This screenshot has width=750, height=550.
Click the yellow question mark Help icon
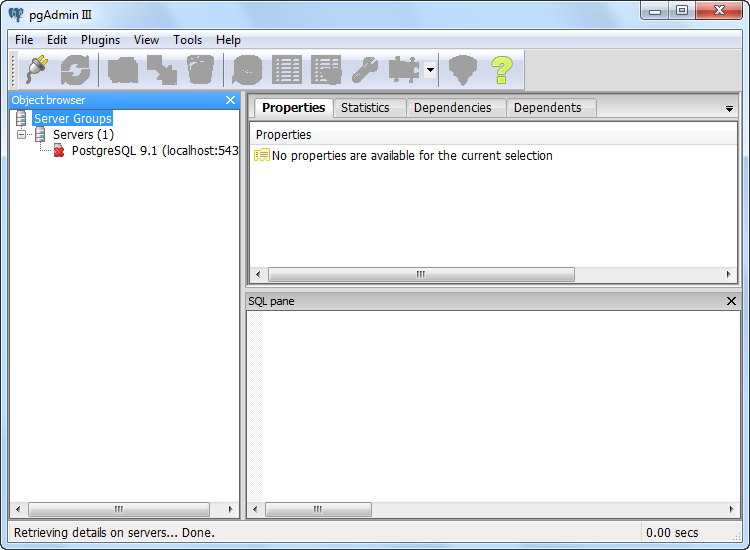[x=501, y=70]
